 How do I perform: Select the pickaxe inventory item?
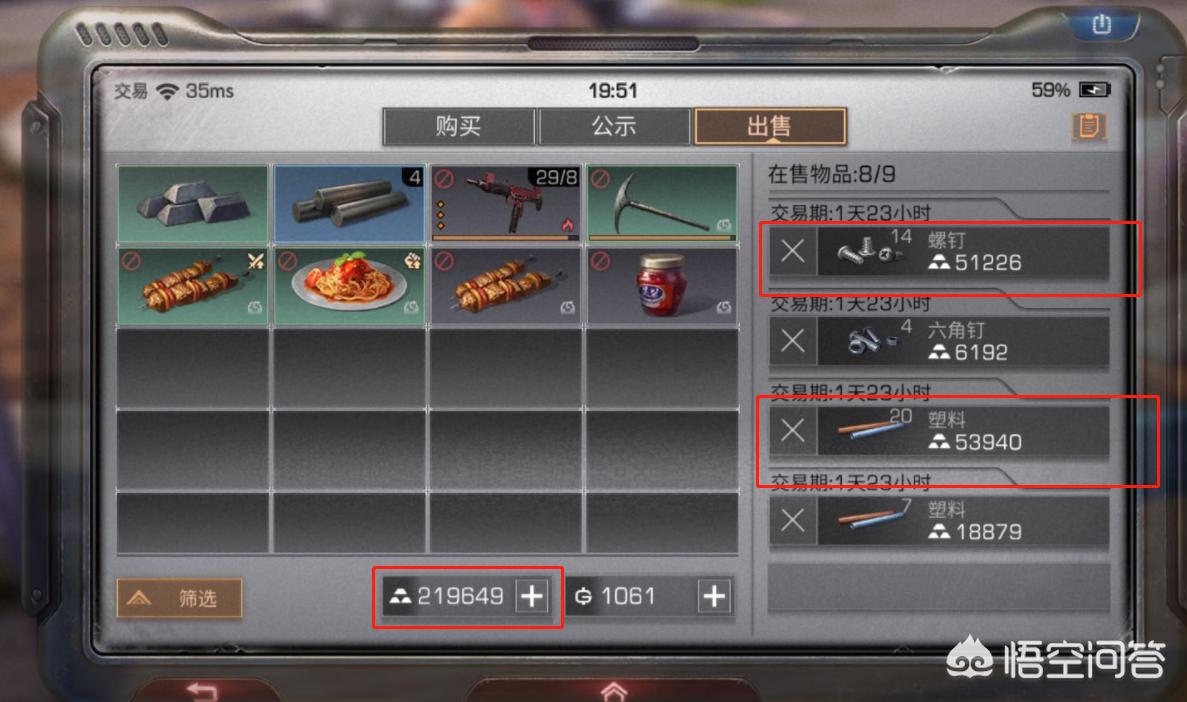point(662,204)
